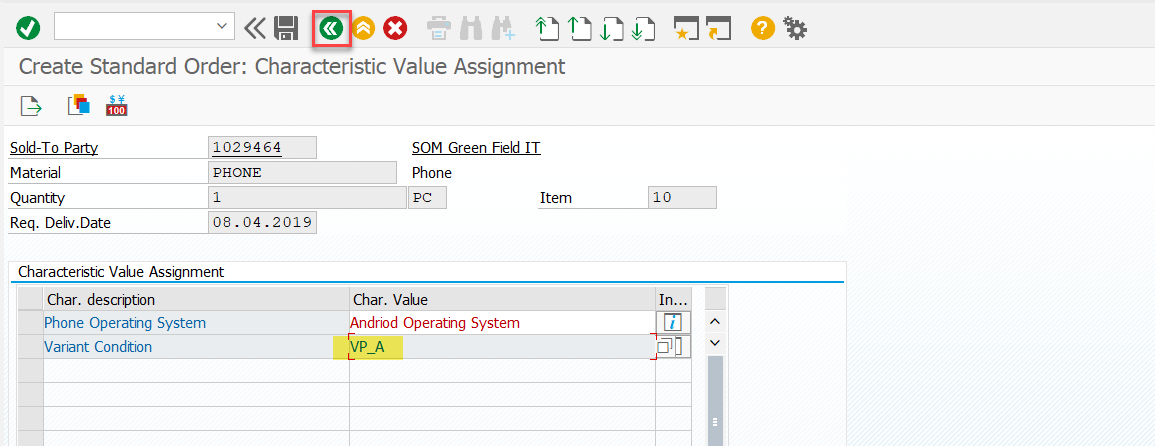Click the Char. Value column header
Image resolution: width=1155 pixels, height=446 pixels.
[x=502, y=299]
